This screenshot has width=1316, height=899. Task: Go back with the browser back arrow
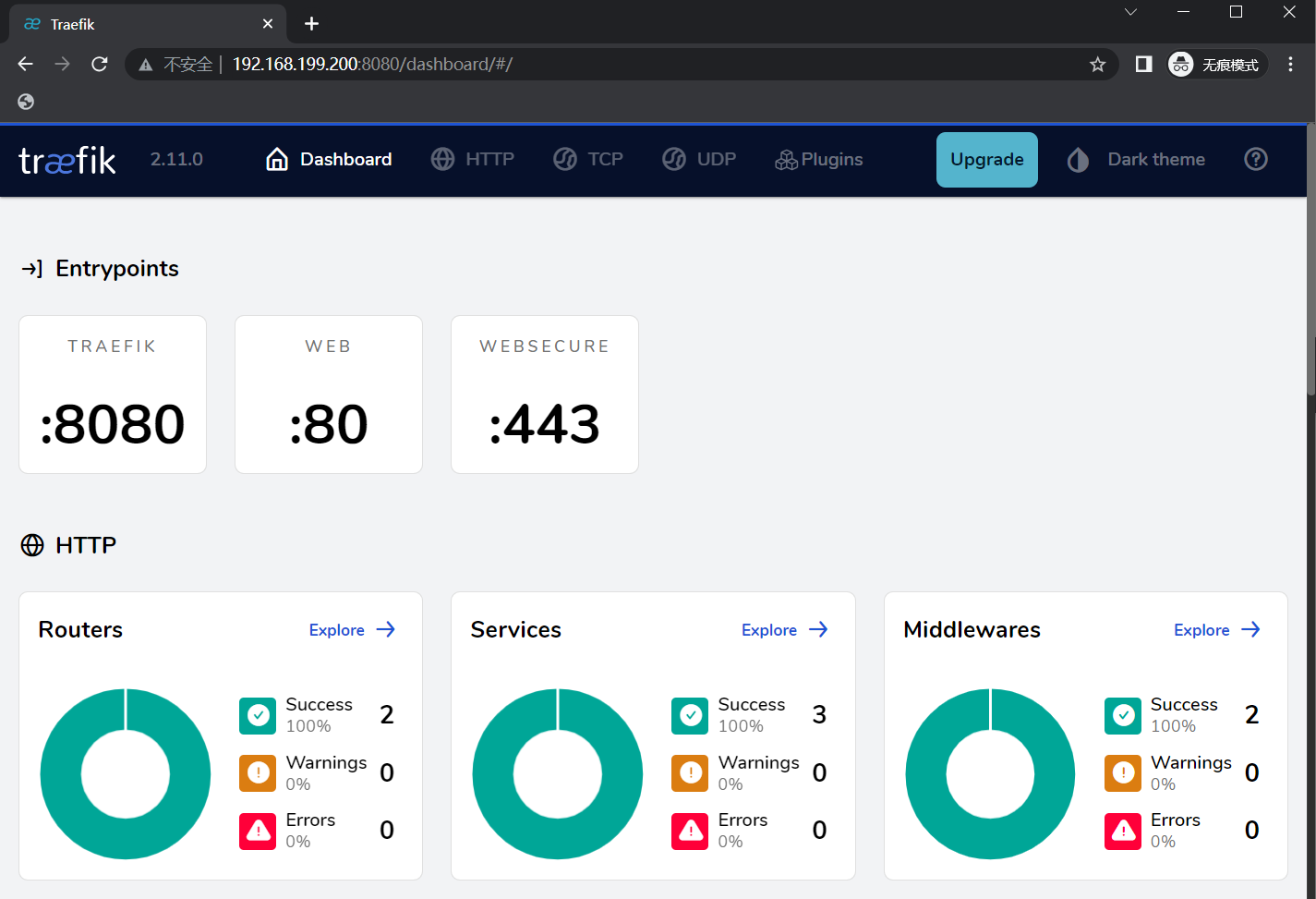coord(26,64)
